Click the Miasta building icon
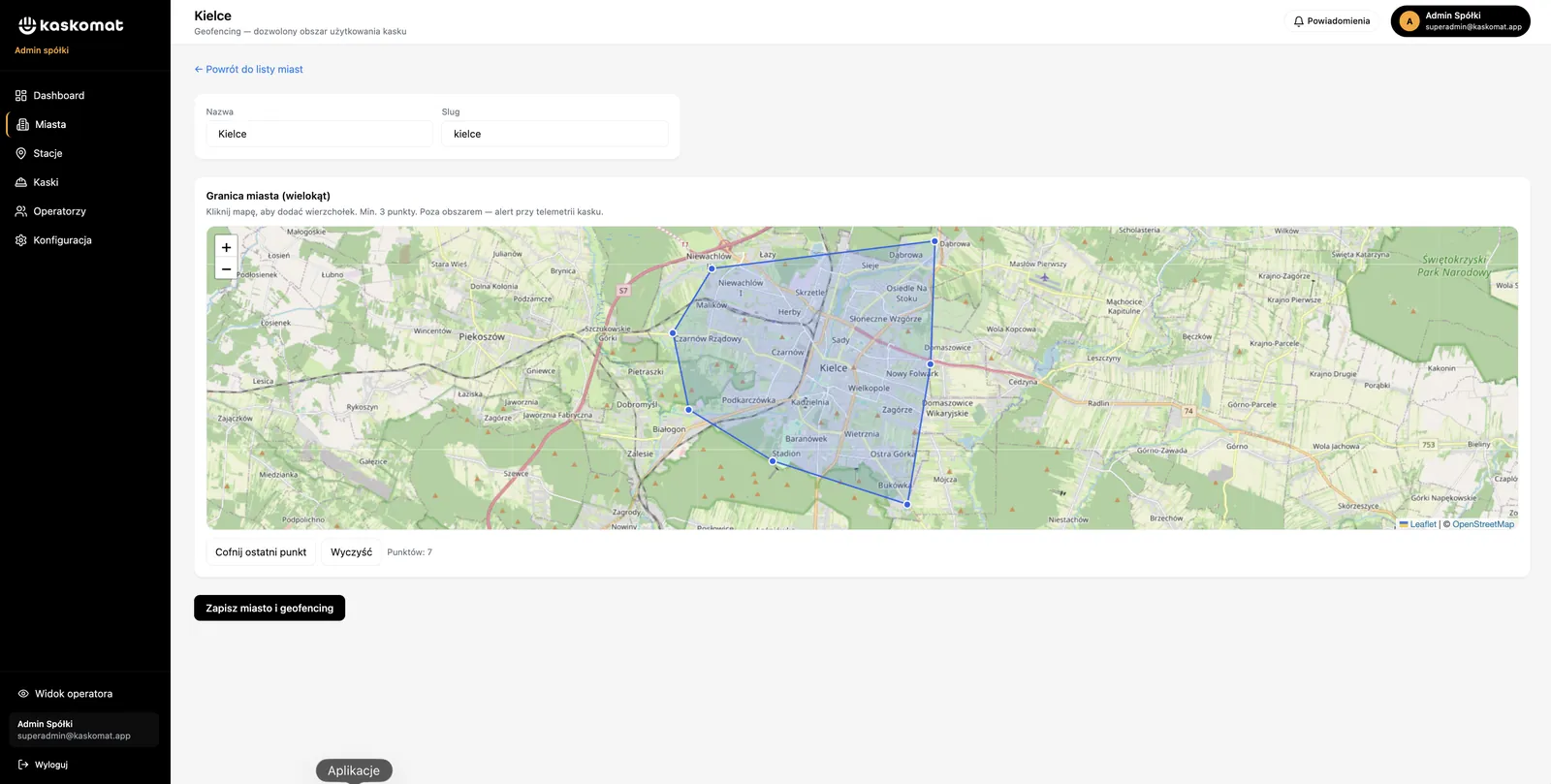Image resolution: width=1551 pixels, height=784 pixels. tap(23, 125)
